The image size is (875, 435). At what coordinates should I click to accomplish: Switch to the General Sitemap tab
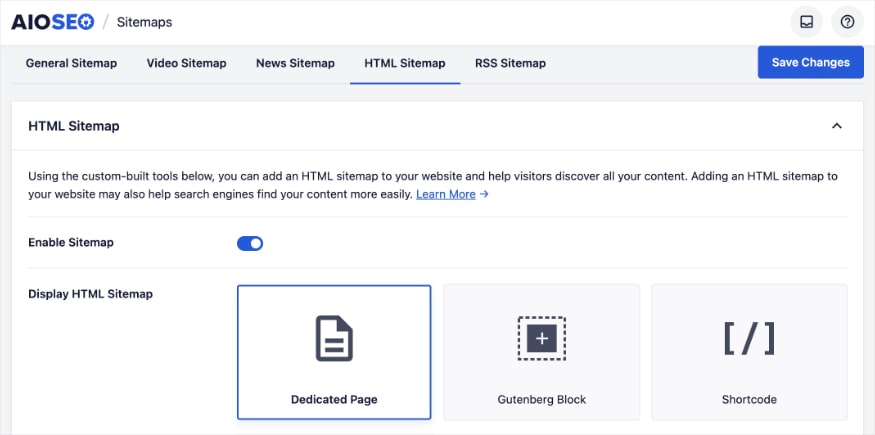click(71, 64)
